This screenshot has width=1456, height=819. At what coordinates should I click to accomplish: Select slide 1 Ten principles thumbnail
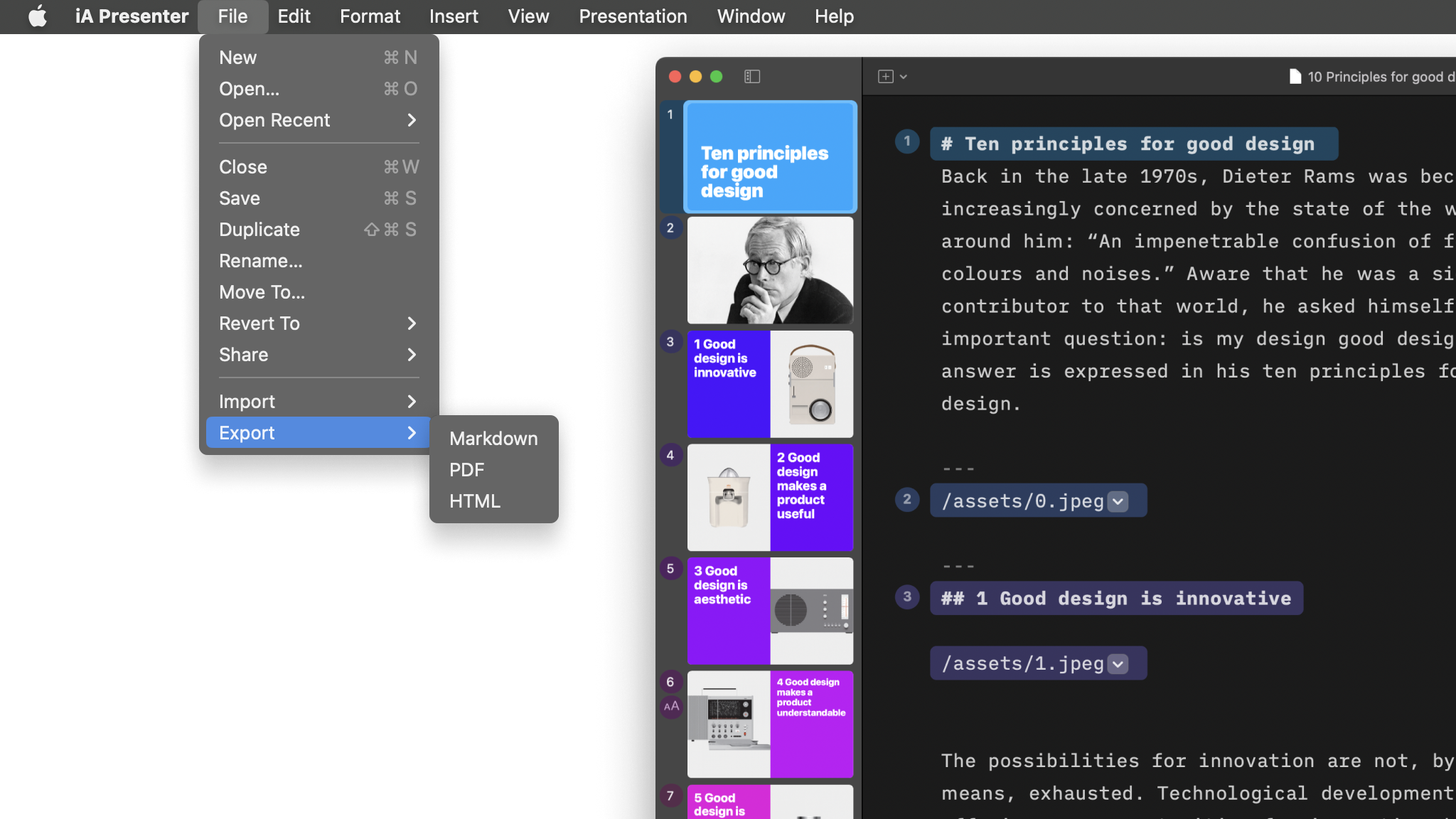pyautogui.click(x=770, y=157)
